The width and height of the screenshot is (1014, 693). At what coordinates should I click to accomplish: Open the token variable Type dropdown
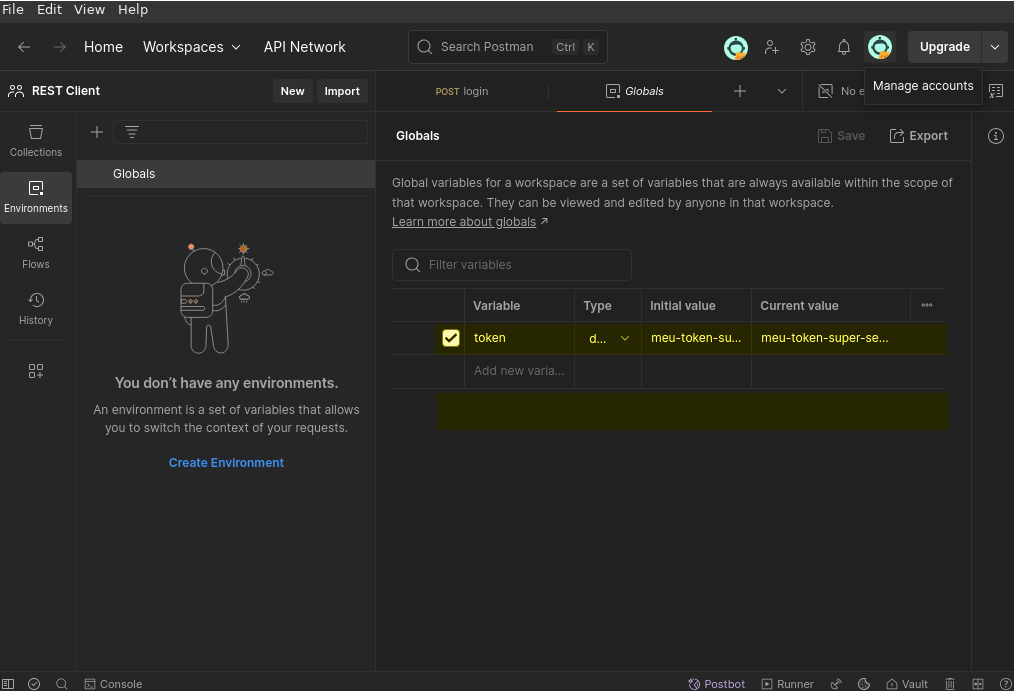click(x=608, y=338)
